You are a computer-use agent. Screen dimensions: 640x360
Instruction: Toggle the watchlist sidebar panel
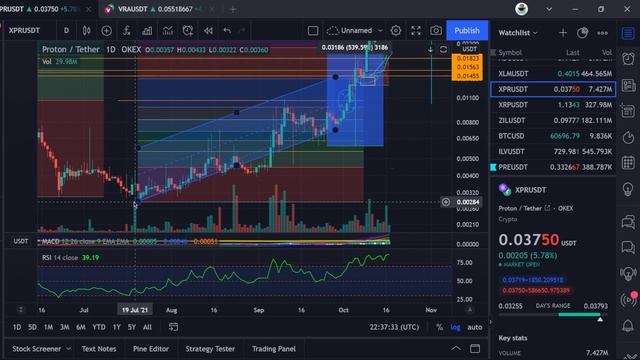pyautogui.click(x=628, y=33)
